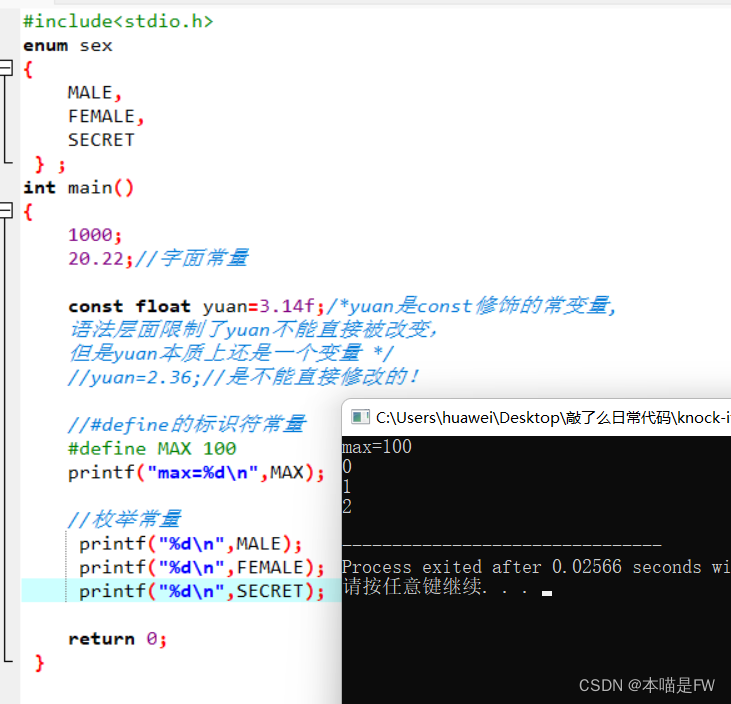The width and height of the screenshot is (731, 704).
Task: Click the '//枚举常量' comment line
Action: (124, 519)
